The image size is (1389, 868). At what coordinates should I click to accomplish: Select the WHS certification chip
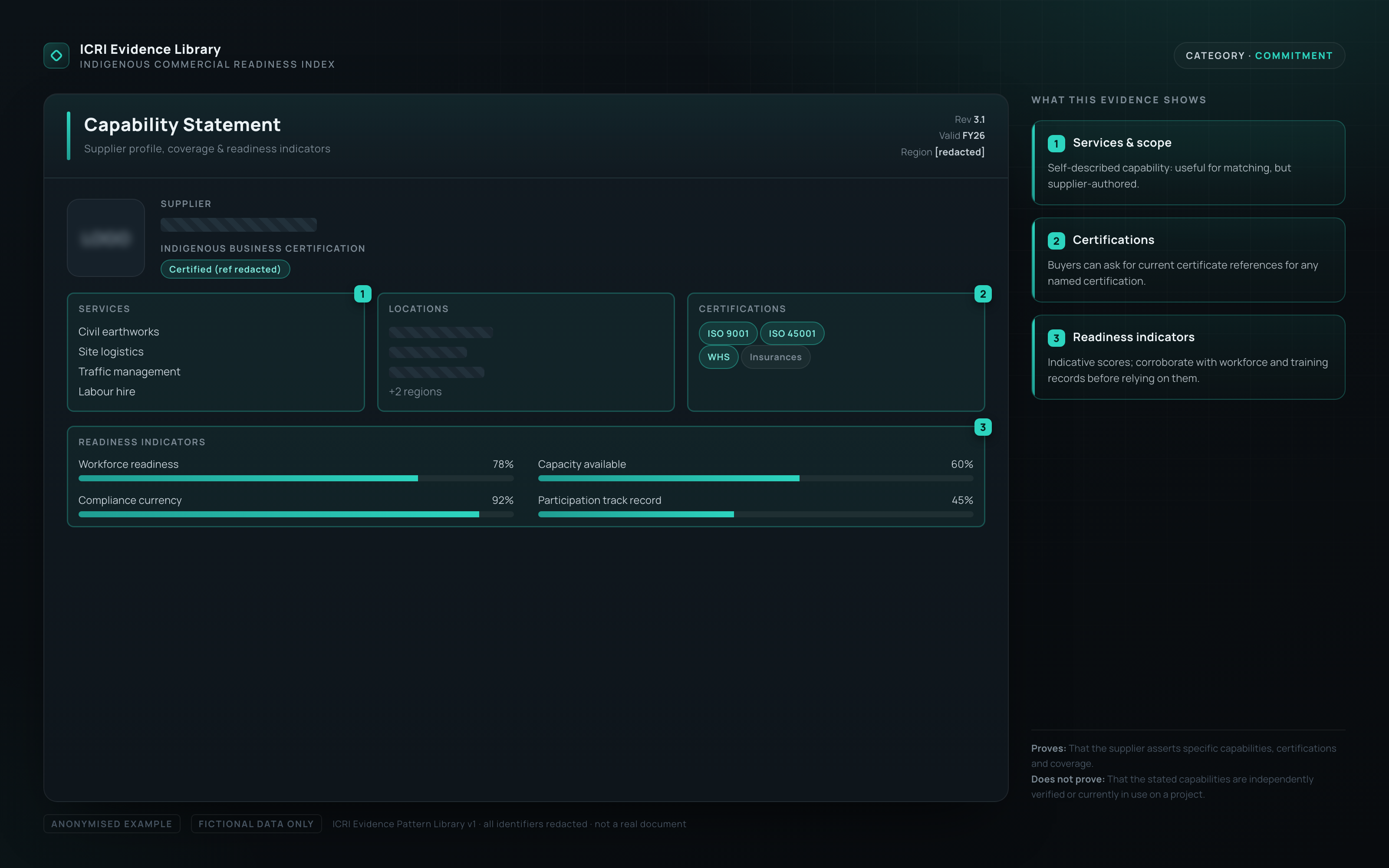[719, 357]
